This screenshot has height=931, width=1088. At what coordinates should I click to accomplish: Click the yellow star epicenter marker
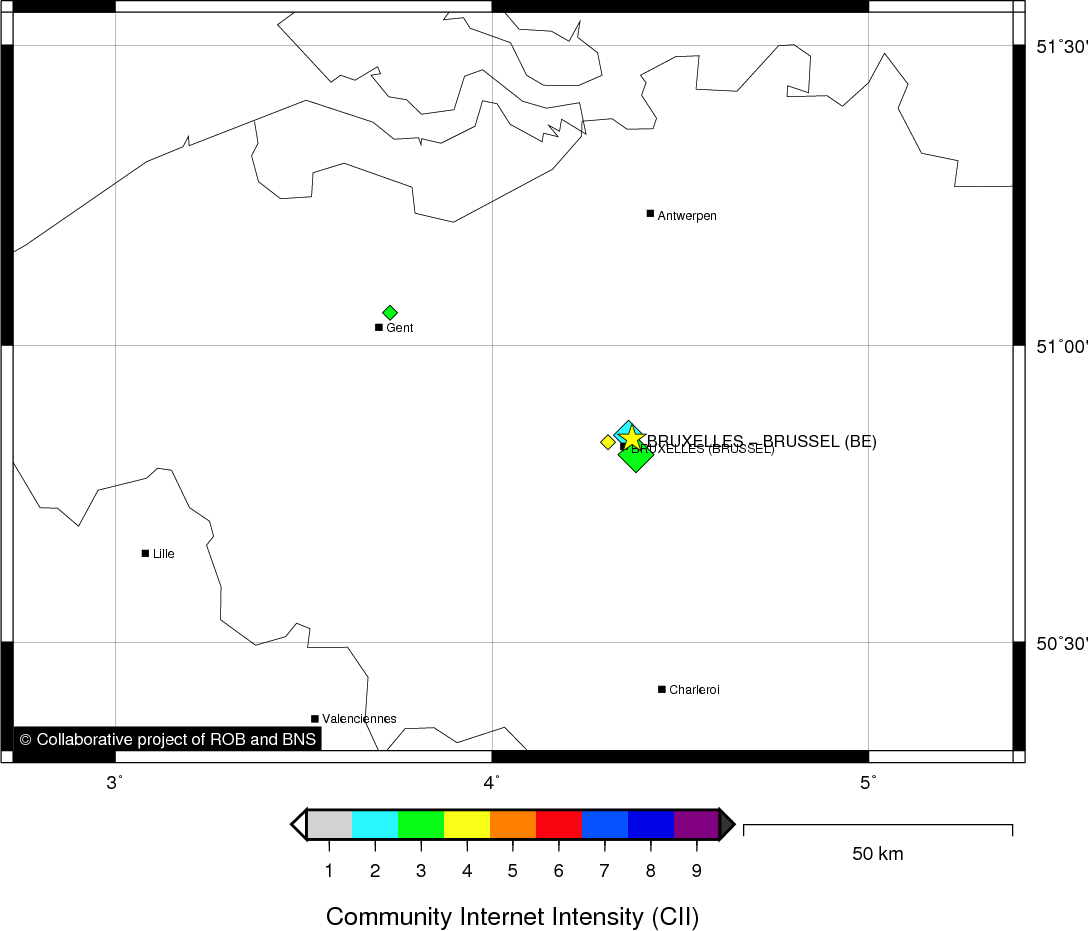(632, 438)
